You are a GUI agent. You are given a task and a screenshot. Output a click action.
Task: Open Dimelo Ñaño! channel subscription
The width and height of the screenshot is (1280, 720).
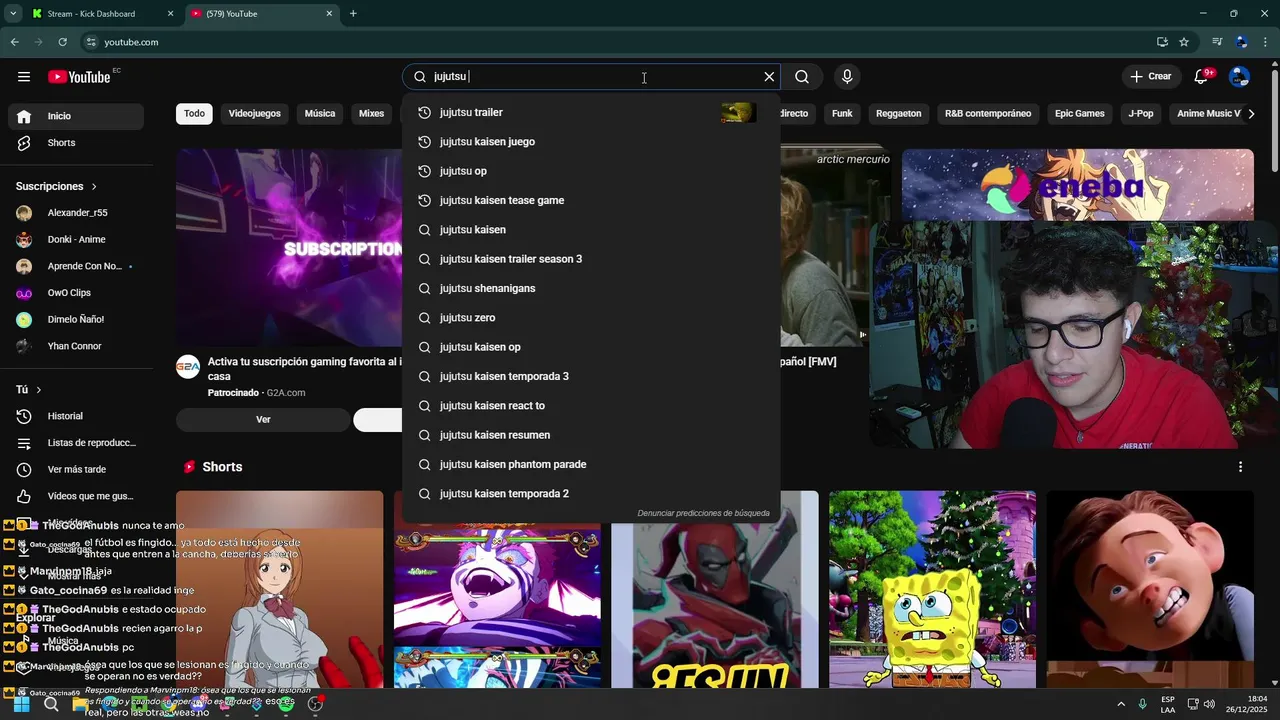(76, 320)
